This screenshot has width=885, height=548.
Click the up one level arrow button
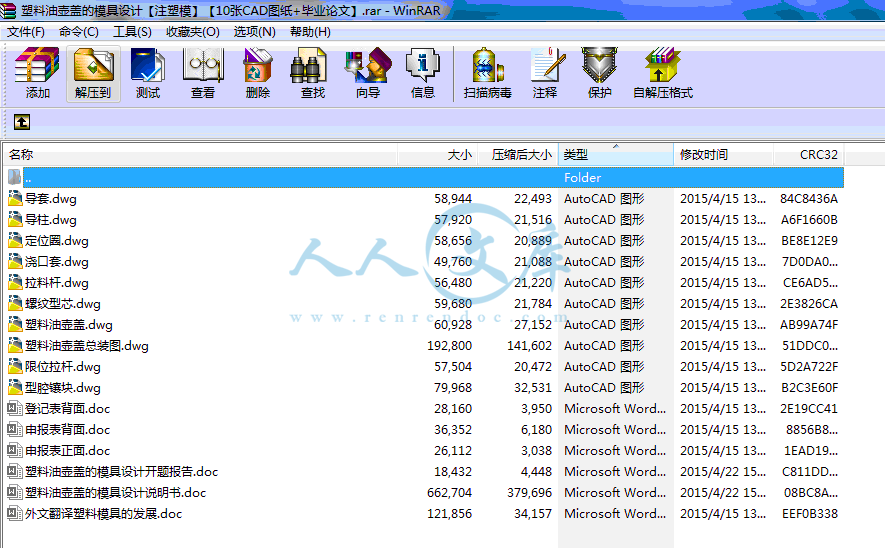(x=21, y=122)
